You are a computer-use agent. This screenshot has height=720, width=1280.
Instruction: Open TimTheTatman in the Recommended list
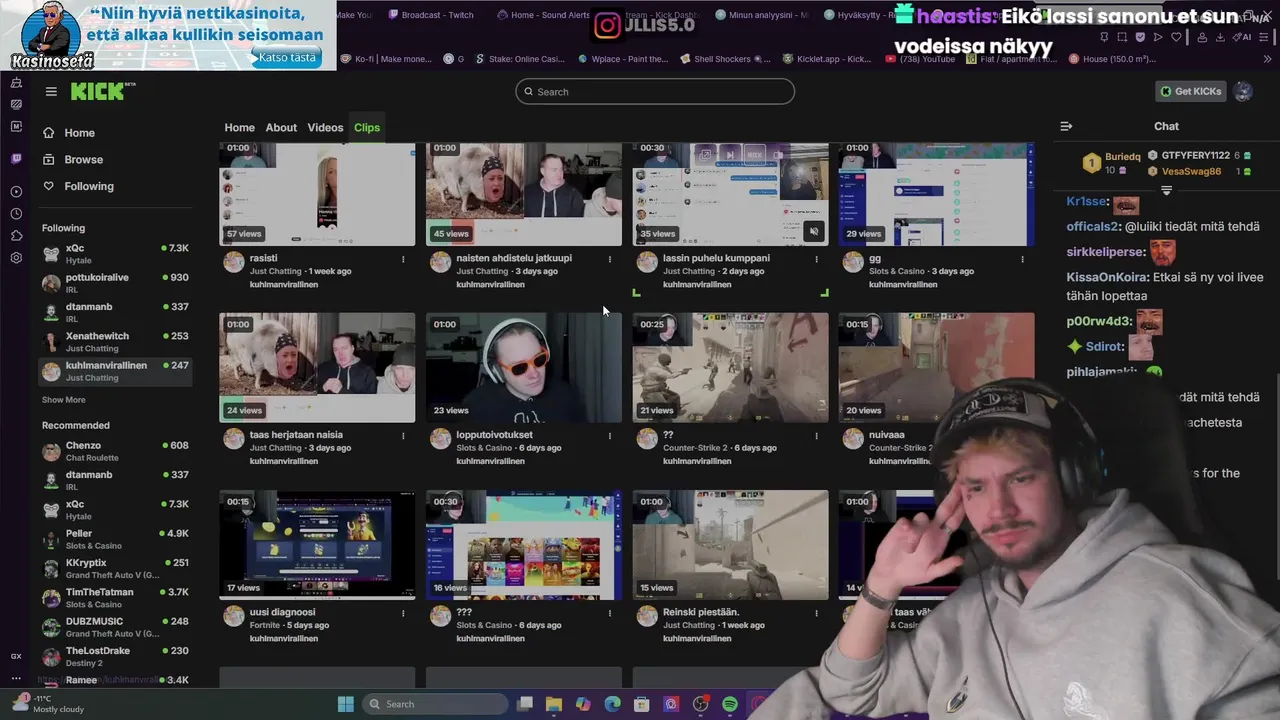(x=115, y=598)
